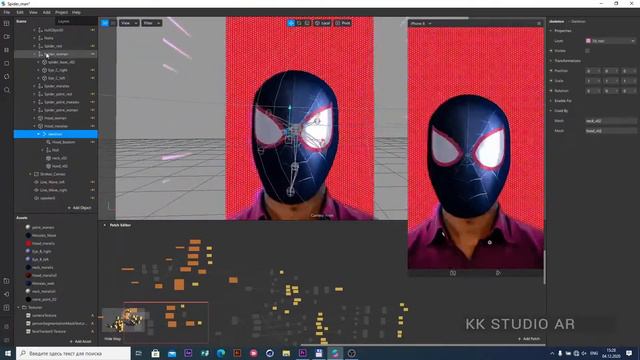Open the iPhone 8 device dropdown
The height and width of the screenshot is (360, 640).
pos(421,24)
